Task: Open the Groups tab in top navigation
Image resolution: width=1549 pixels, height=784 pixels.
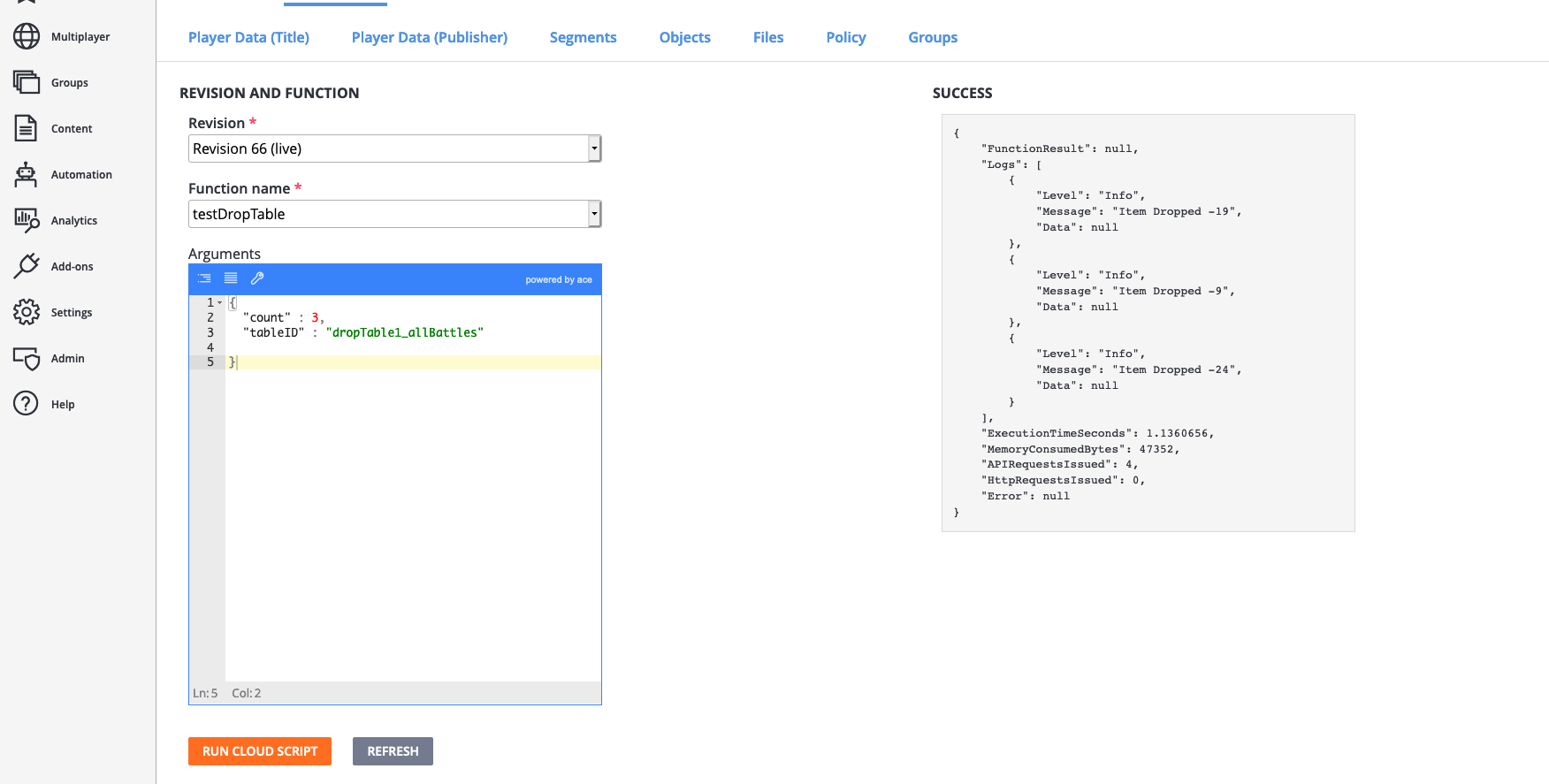Action: pos(933,37)
